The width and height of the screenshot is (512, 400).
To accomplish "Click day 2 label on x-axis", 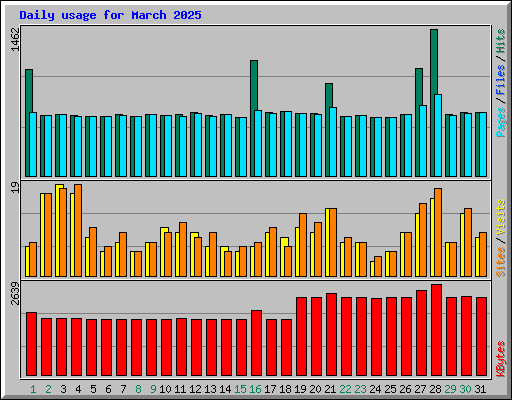I will 48,389.
